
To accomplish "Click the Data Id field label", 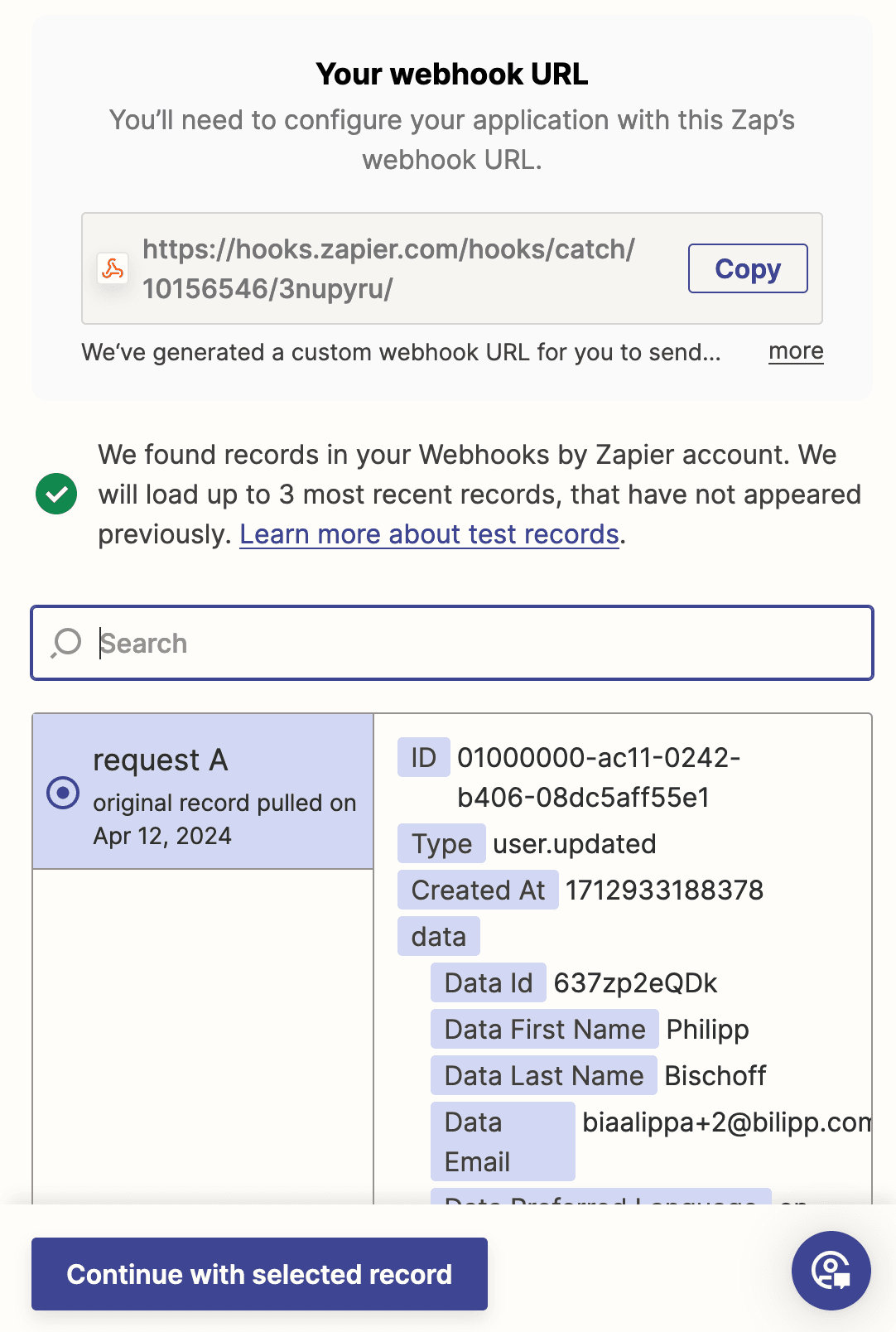I will click(x=488, y=982).
